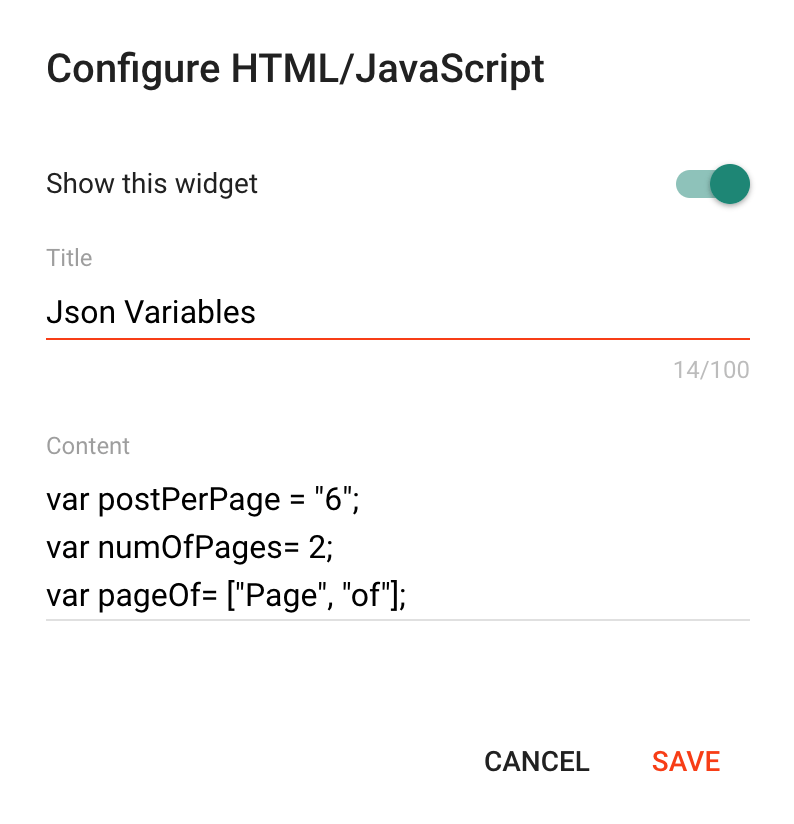Click the 14/100 character counter
Viewport: 794px width, 824px height.
point(711,370)
